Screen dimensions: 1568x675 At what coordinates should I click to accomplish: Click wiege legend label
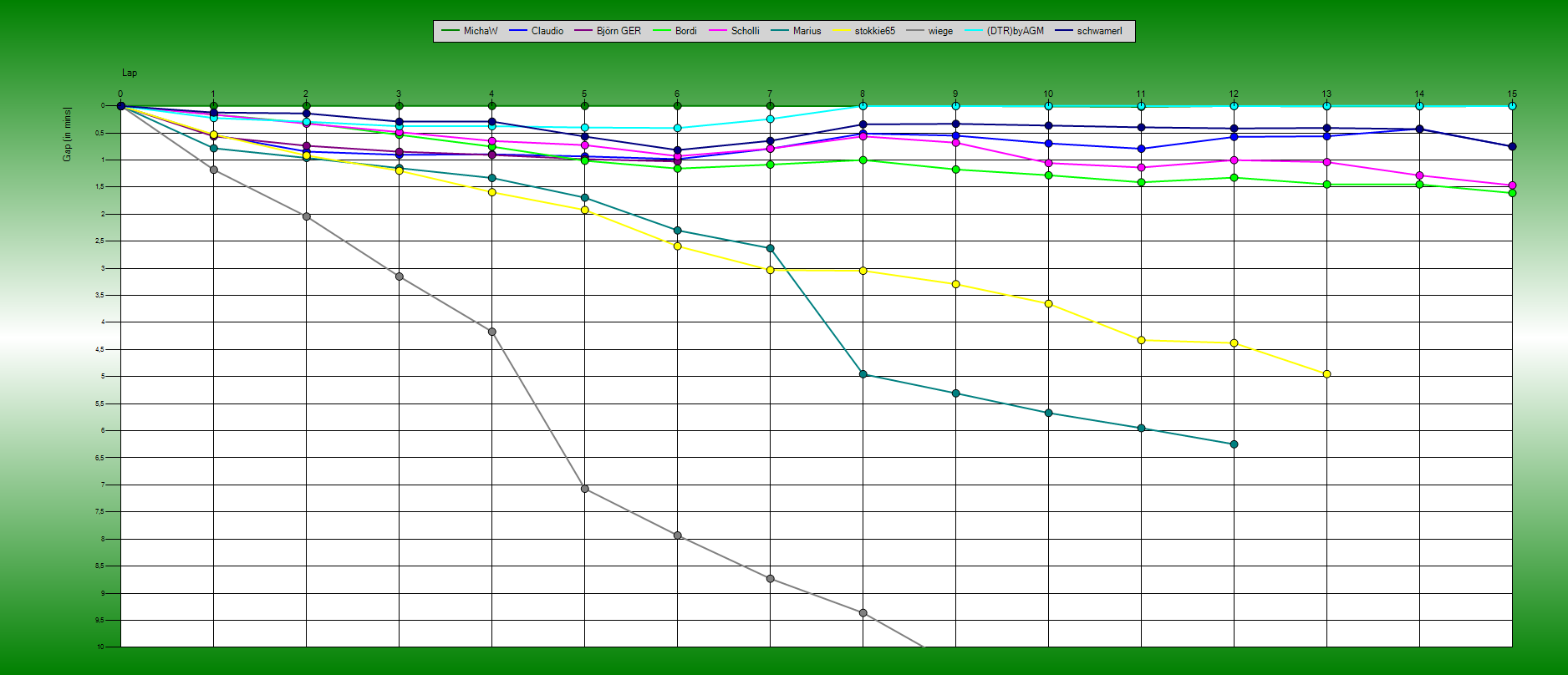(x=940, y=31)
